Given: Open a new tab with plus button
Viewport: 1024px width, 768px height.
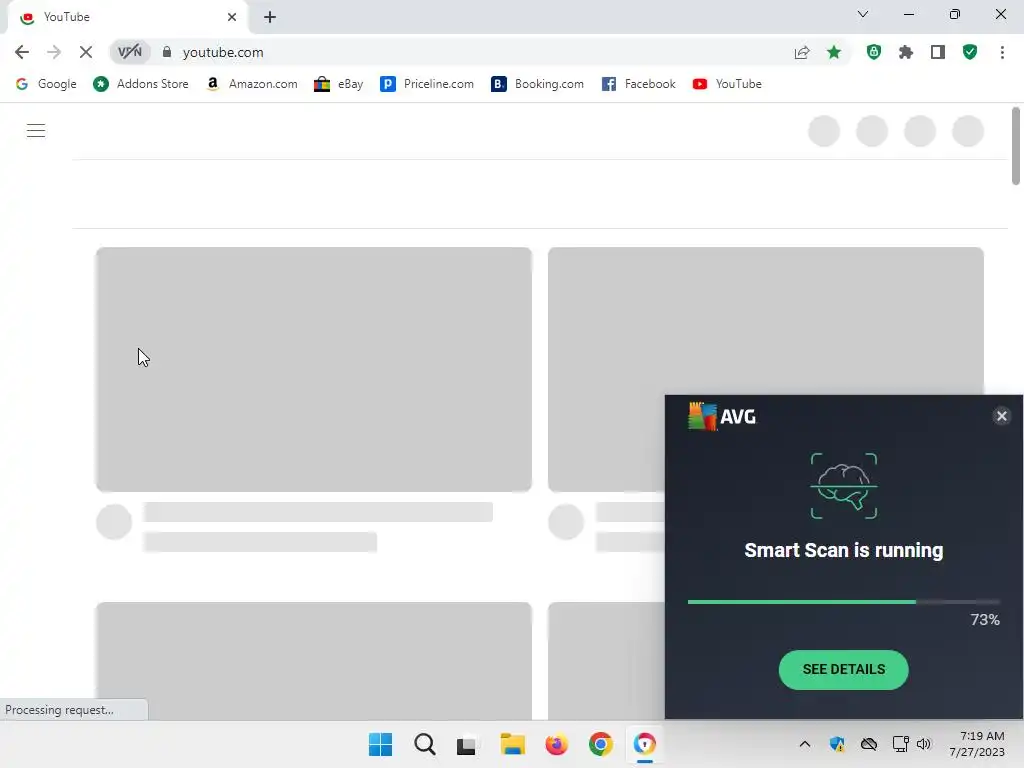Looking at the screenshot, I should point(270,17).
